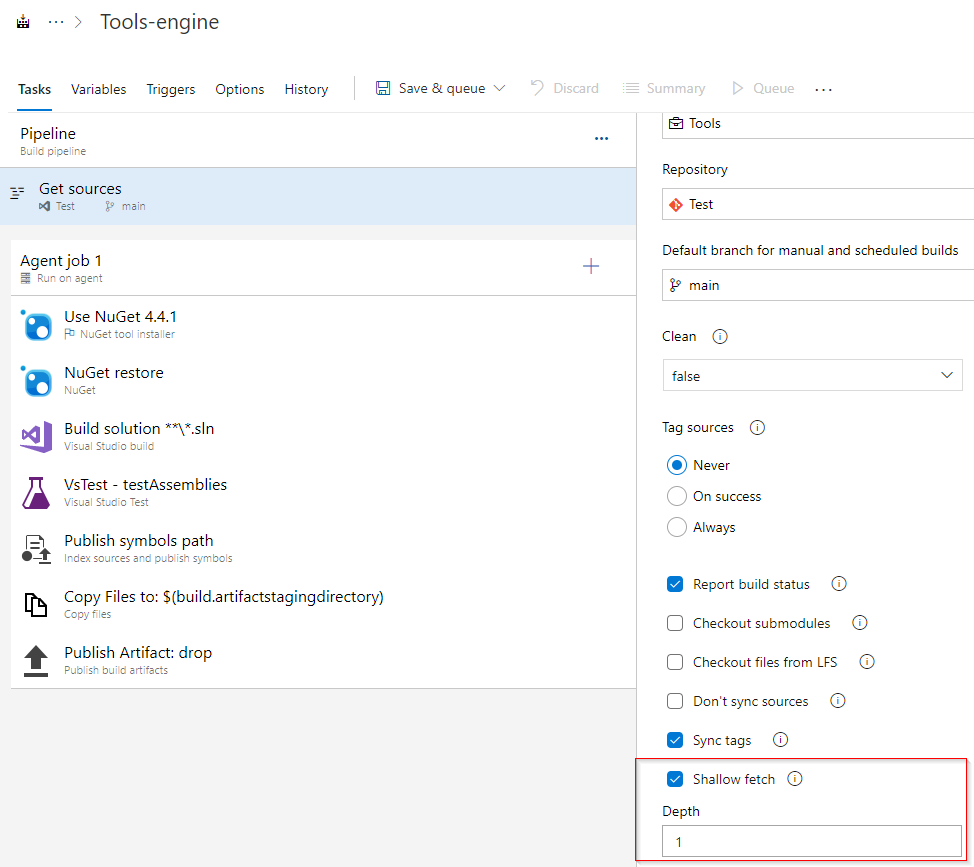
Task: Select the Get sources step
Action: pyautogui.click(x=318, y=196)
